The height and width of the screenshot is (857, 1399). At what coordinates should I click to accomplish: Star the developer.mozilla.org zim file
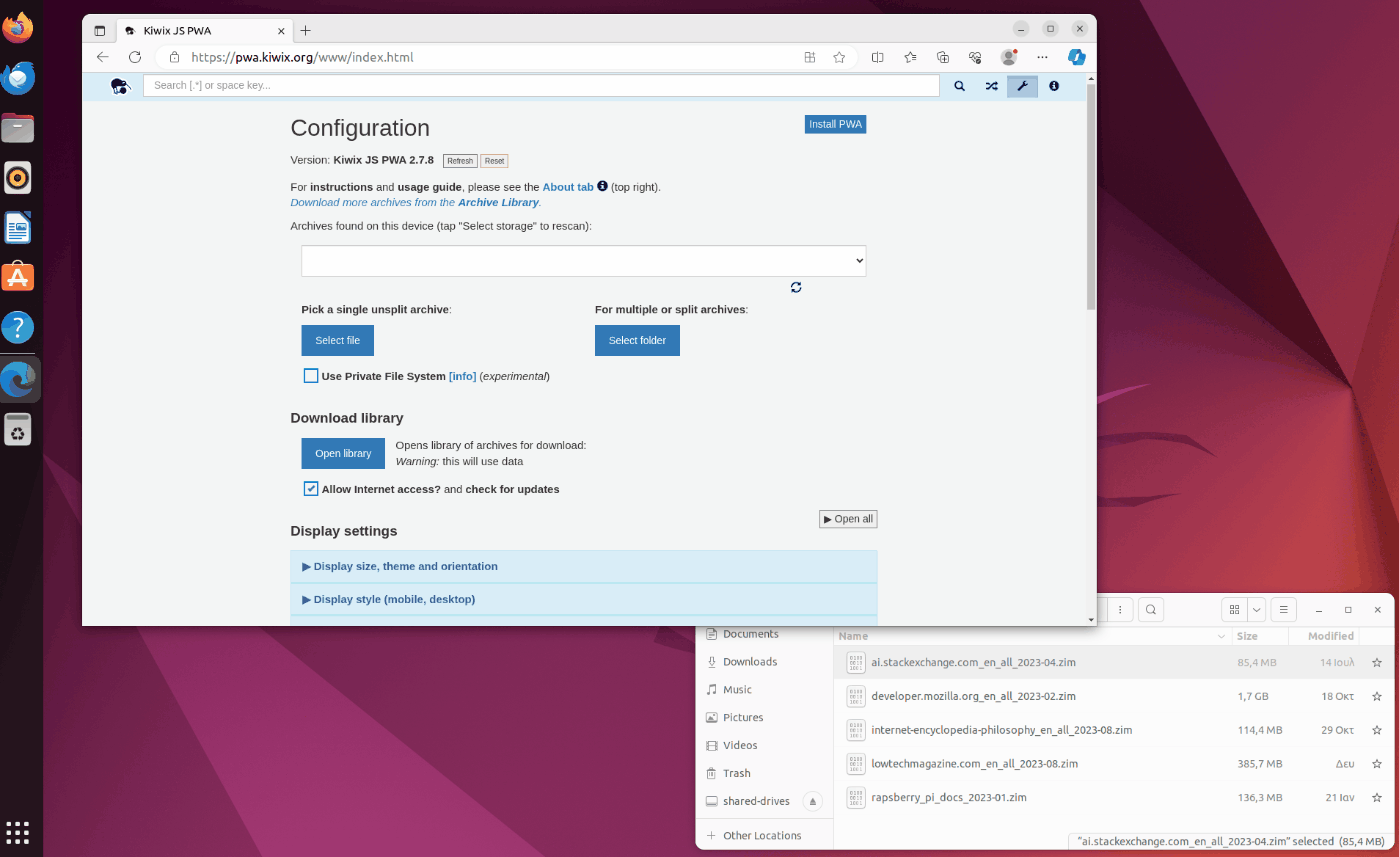pyautogui.click(x=1377, y=696)
